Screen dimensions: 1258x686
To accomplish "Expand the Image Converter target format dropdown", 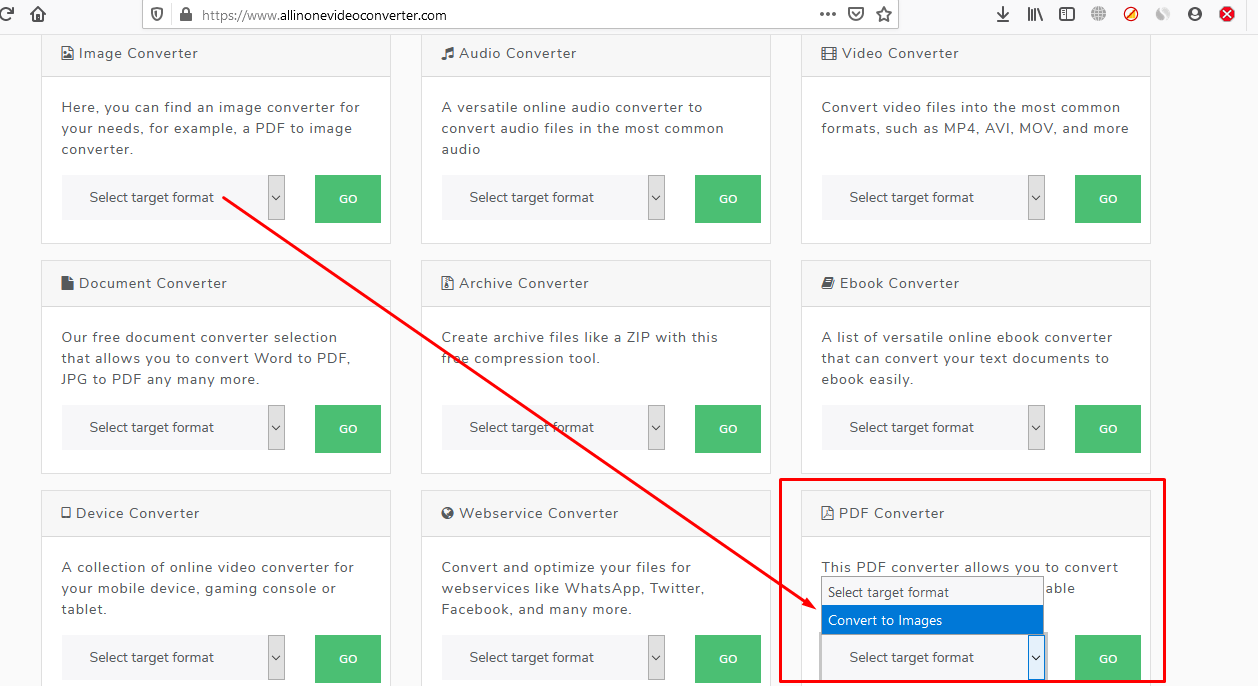I will (173, 198).
